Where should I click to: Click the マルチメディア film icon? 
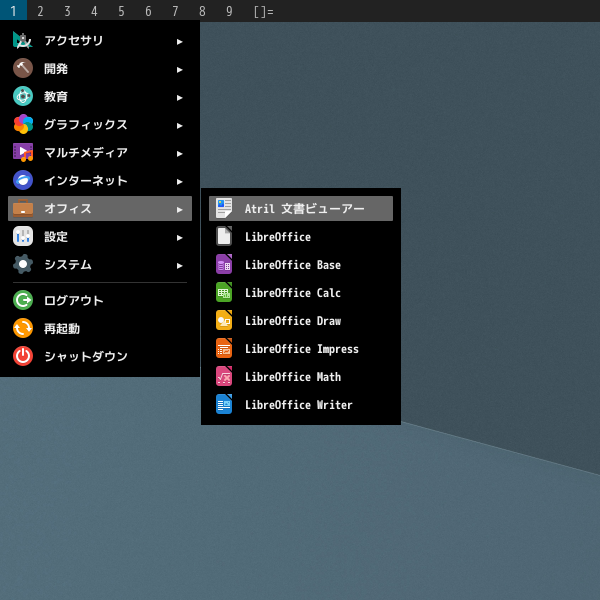point(23,152)
